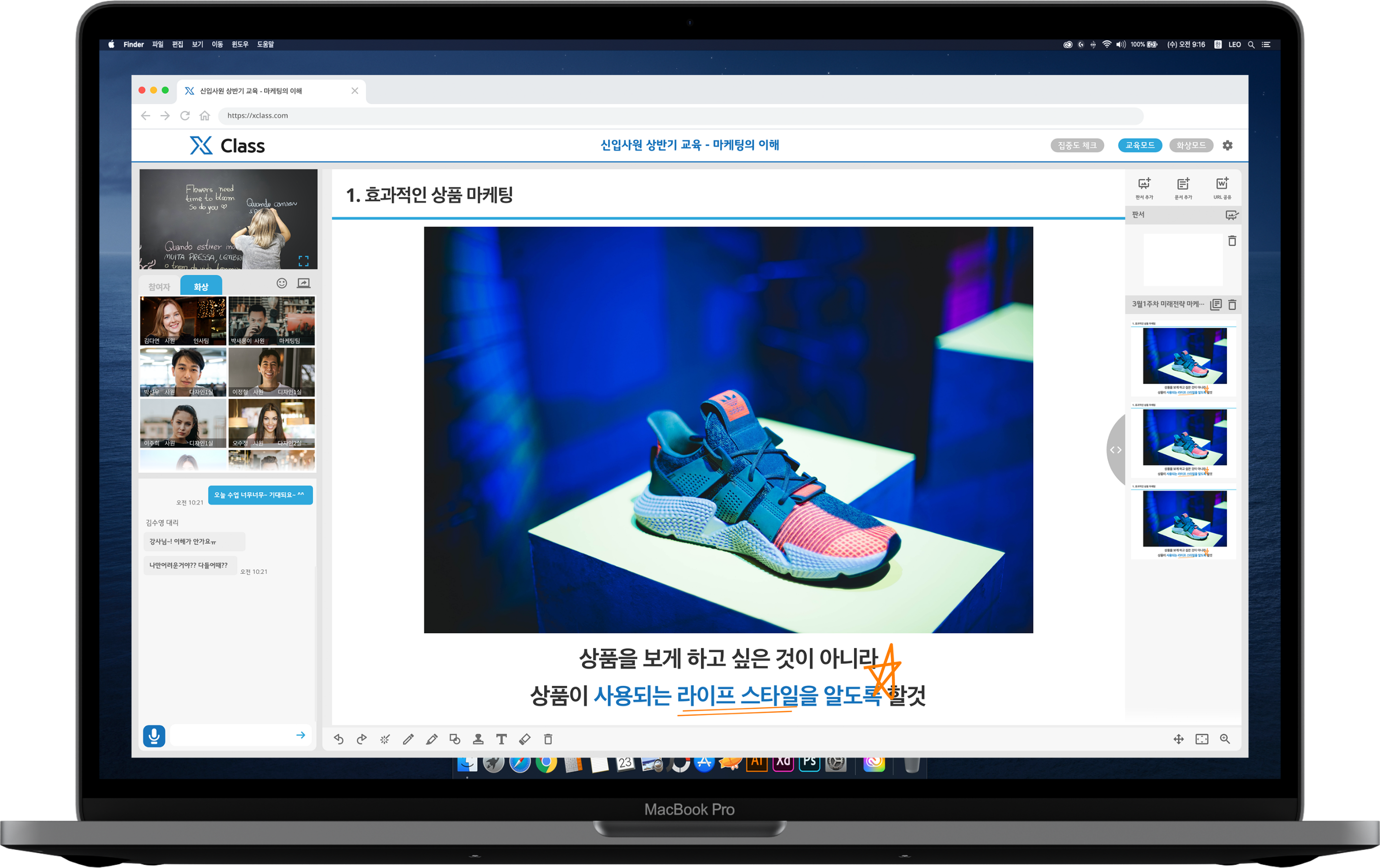Switch to 교육모드 education mode
The width and height of the screenshot is (1380, 868).
1139,145
